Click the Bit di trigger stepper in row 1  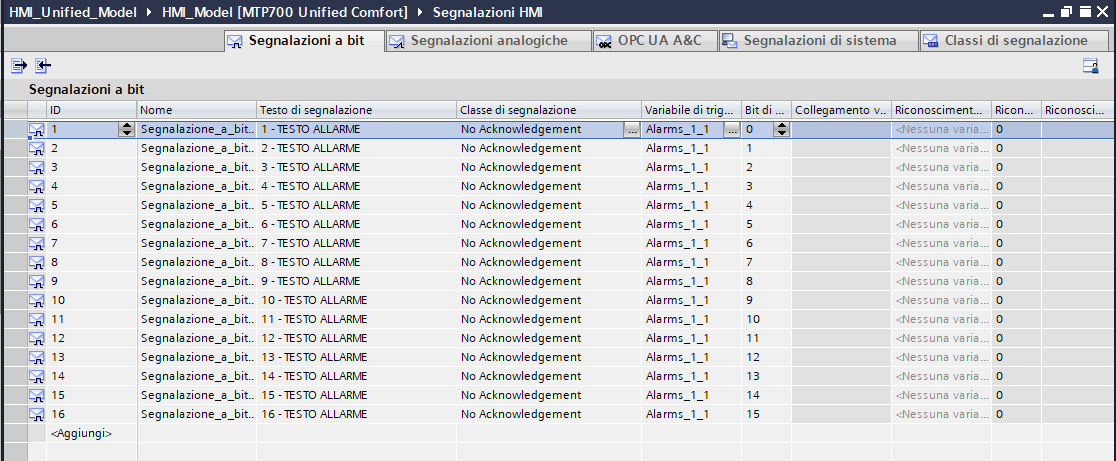[x=781, y=129]
